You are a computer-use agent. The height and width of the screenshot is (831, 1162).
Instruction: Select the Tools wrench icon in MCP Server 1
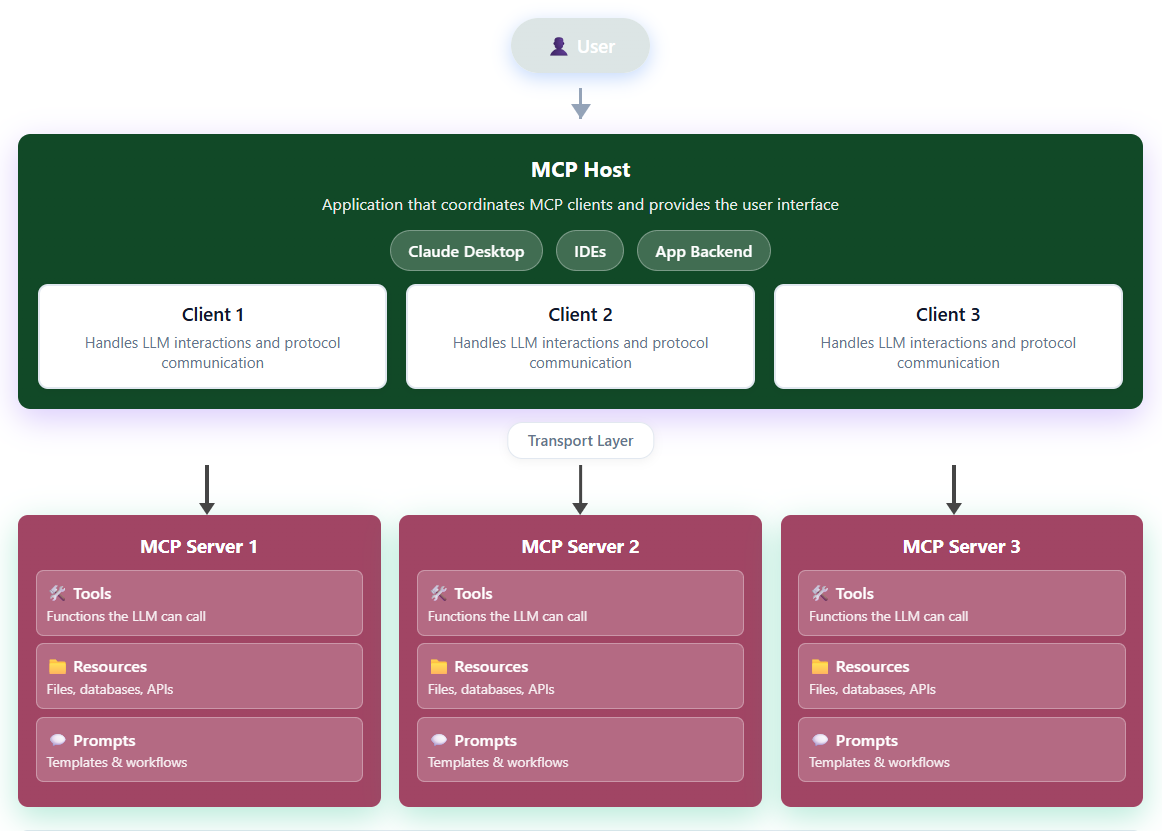click(x=56, y=592)
